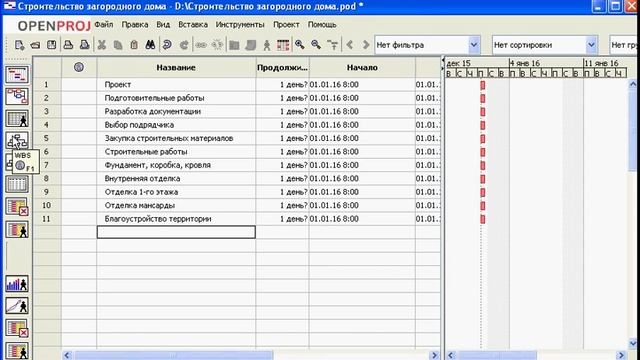The image size is (640, 360).
Task: Click the red calendar grid toolbar icon
Action: click(x=283, y=45)
